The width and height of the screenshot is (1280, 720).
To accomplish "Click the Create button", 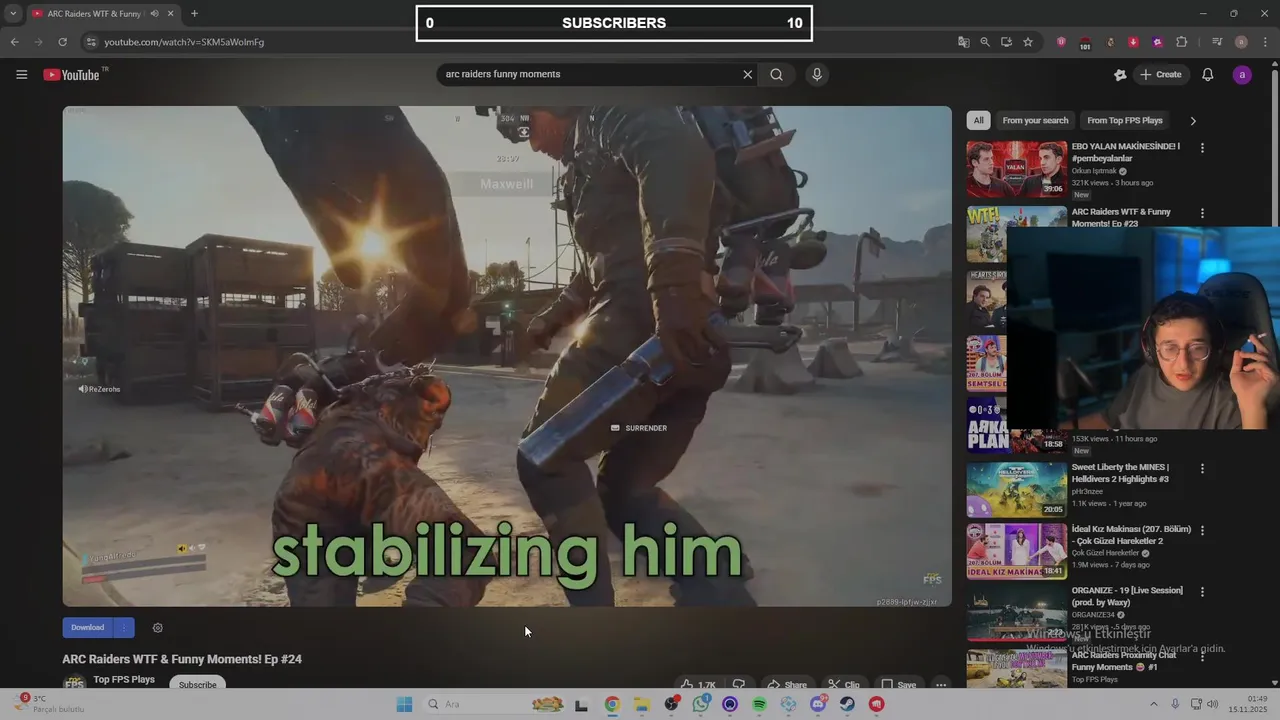I will coord(1160,75).
